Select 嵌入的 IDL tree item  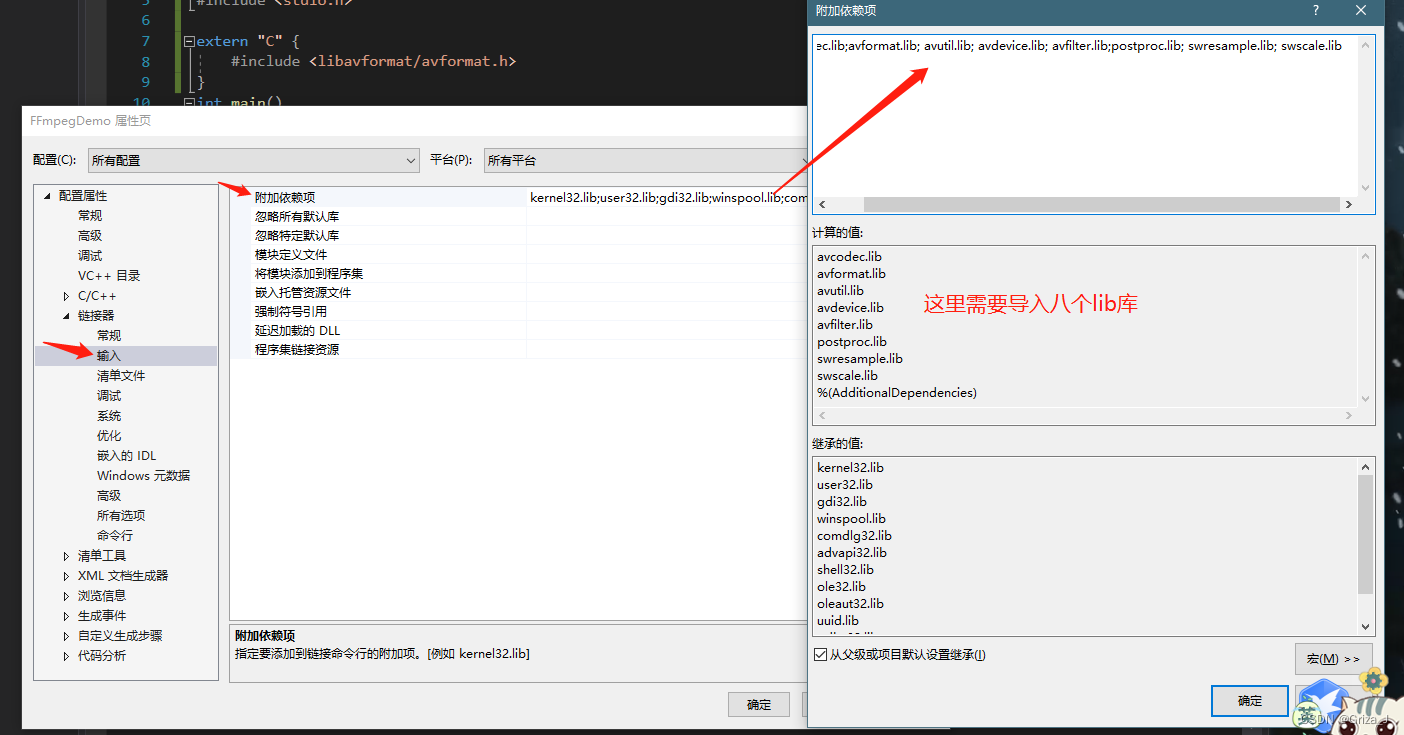pyautogui.click(x=127, y=456)
